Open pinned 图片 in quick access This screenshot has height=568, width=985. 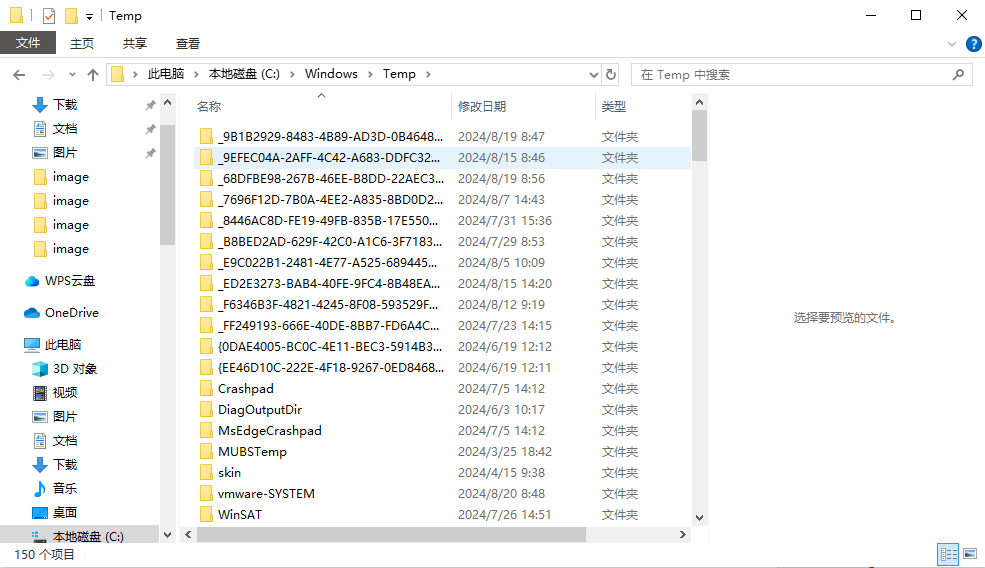coord(65,153)
